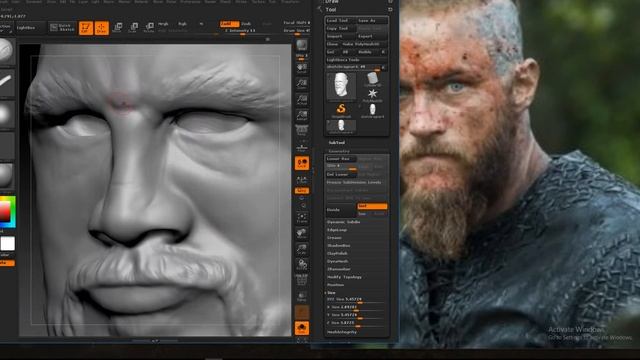Open the current brush thumbnail at top left
The width and height of the screenshot is (640, 360).
[6, 51]
